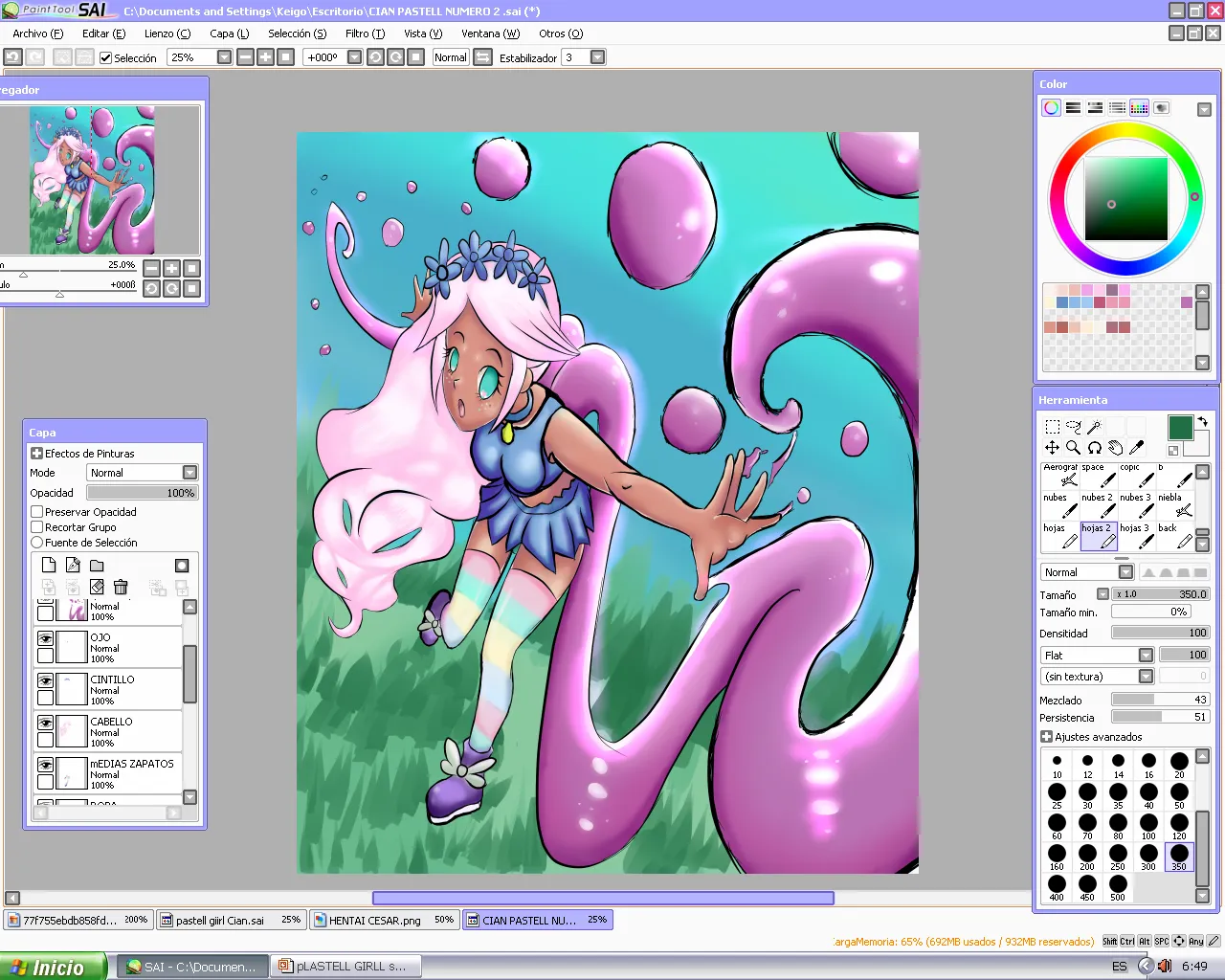
Task: Select the rotate view tool
Action: coord(1094,448)
